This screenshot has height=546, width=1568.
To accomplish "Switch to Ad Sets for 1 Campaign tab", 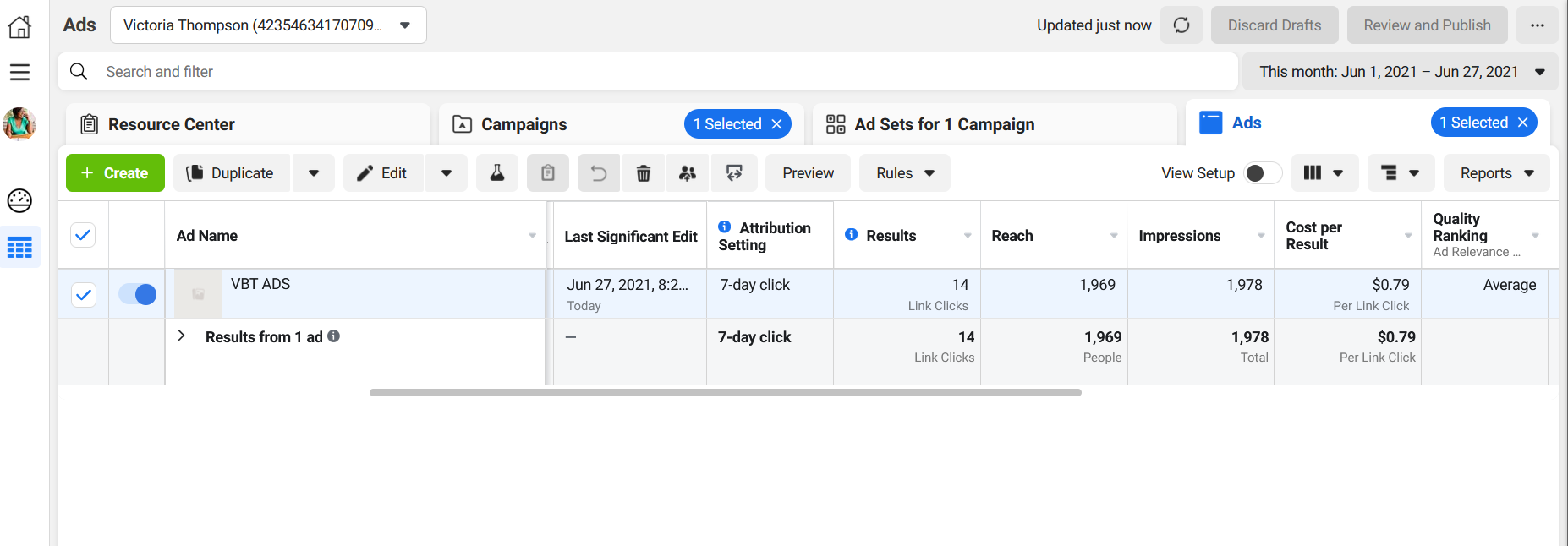I will point(944,124).
